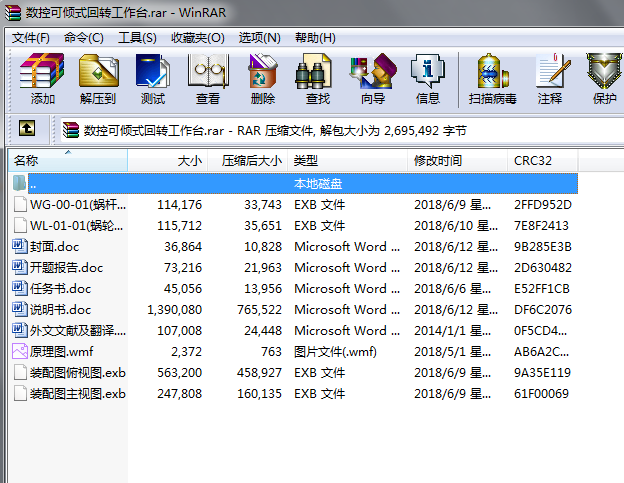Open the 命令(C) menu
624x483 pixels.
click(84, 38)
